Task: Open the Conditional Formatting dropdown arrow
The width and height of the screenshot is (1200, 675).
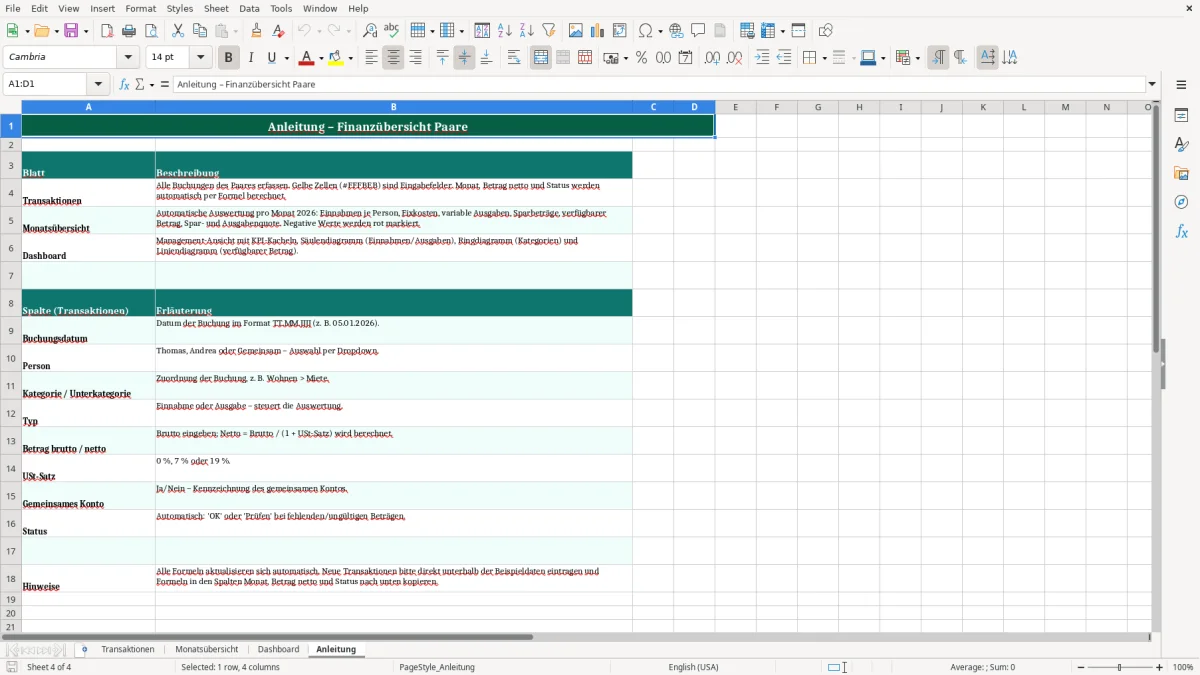Action: [x=917, y=58]
